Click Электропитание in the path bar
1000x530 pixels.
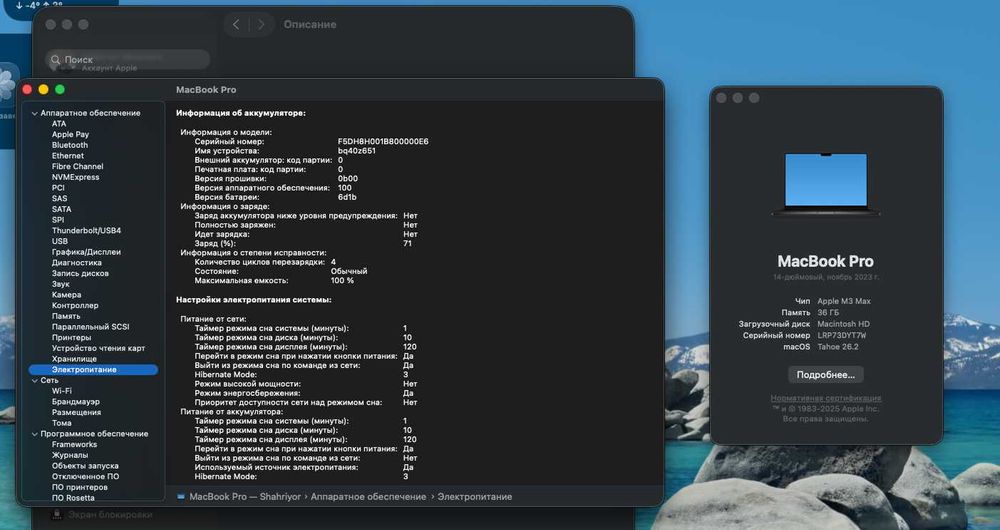pyautogui.click(x=474, y=497)
